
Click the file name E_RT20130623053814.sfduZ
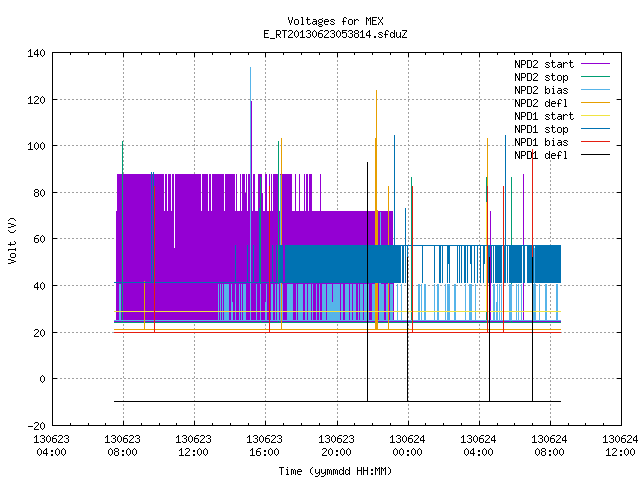tap(335, 34)
